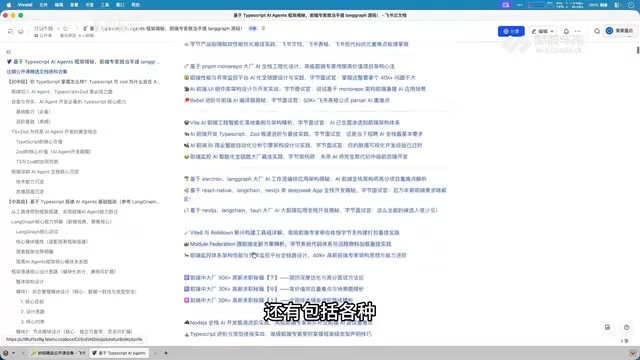Viewport: 640px width, 360px height.
Task: Select outline item Zod的核心价值
Action: point(53,151)
